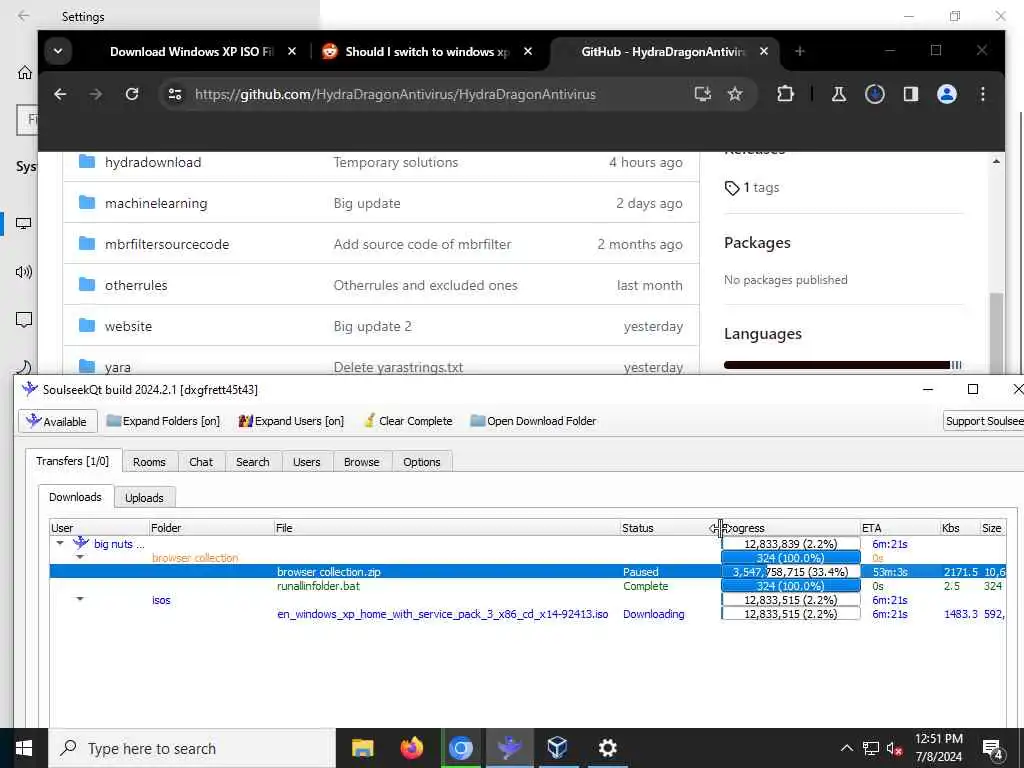Open Firefox from the taskbar
The image size is (1024, 768).
click(411, 748)
